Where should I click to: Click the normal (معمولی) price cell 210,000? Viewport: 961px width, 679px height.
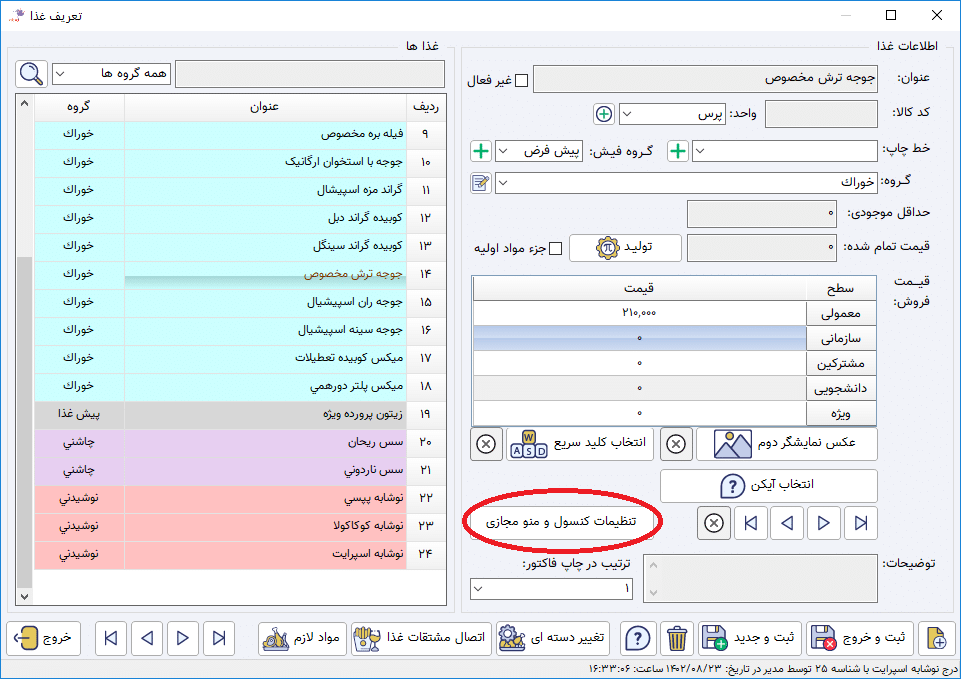tap(639, 313)
